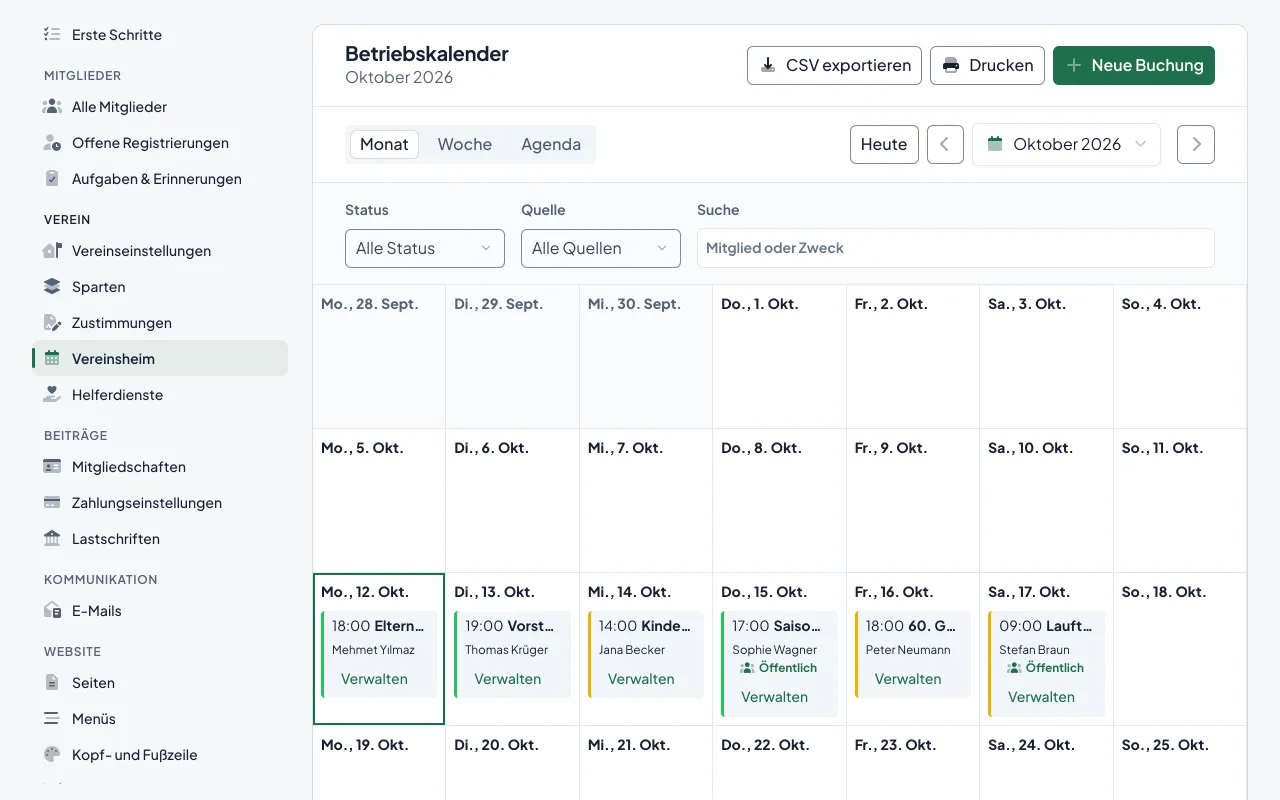1280x800 pixels.
Task: Click Verwalten for Sophie Wagner booking
Action: pos(775,697)
